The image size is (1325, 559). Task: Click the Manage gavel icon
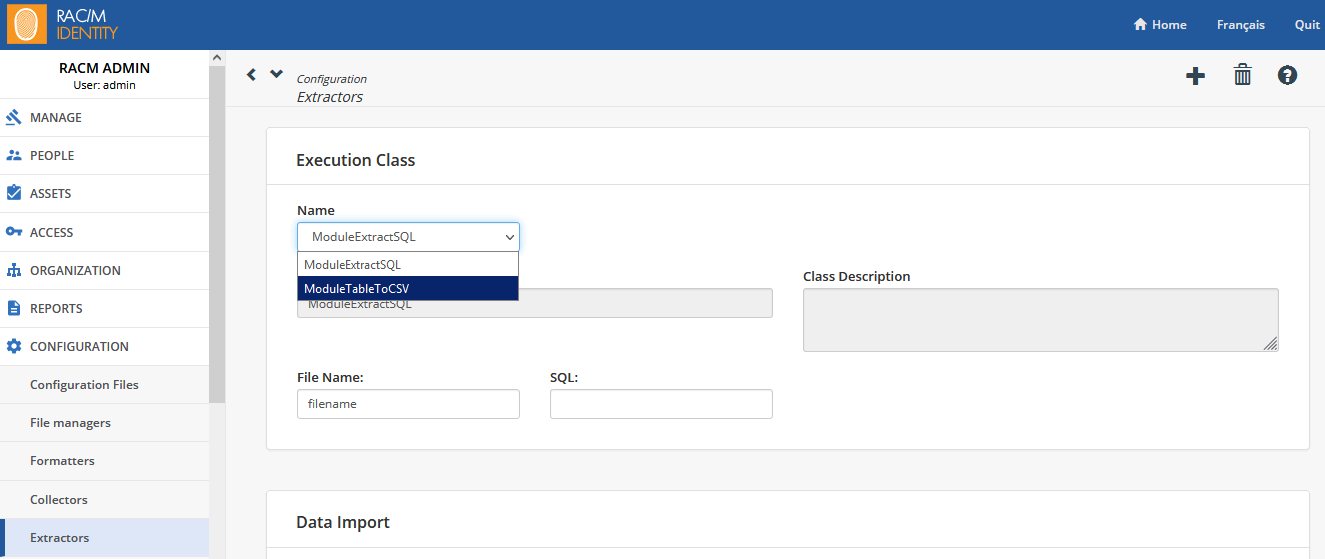pos(14,117)
